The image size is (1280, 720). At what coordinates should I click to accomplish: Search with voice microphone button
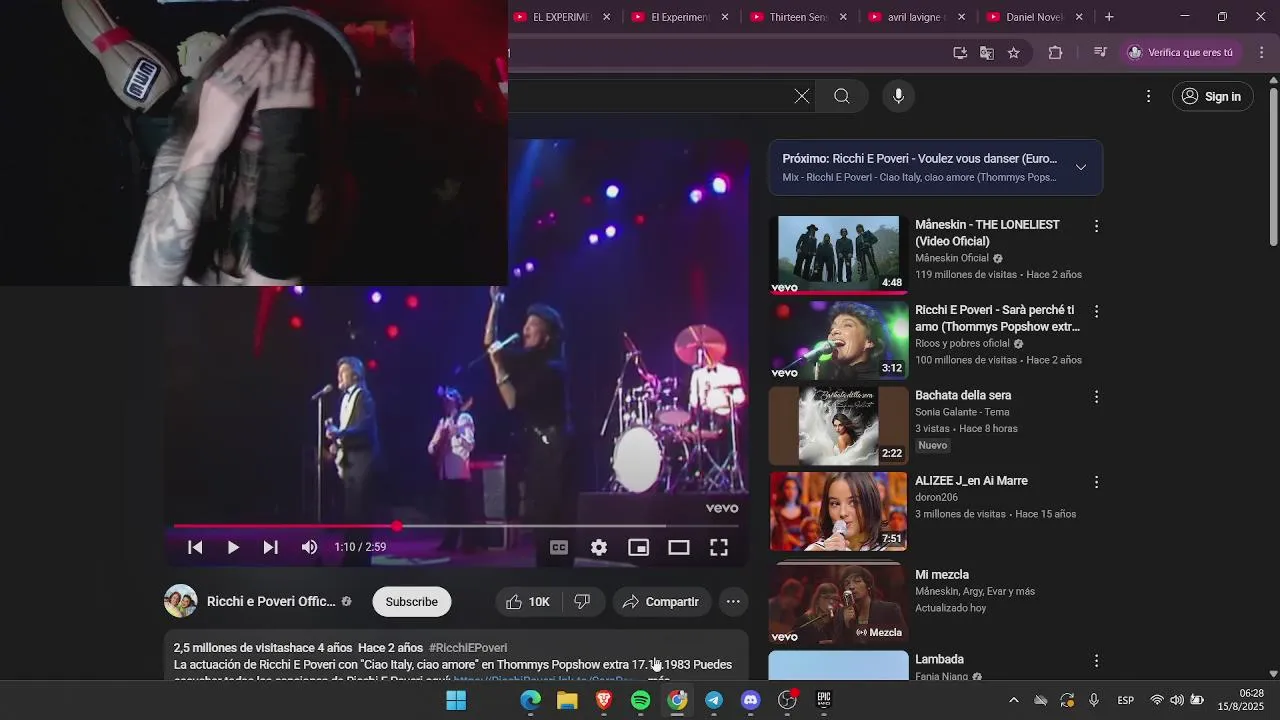click(898, 96)
